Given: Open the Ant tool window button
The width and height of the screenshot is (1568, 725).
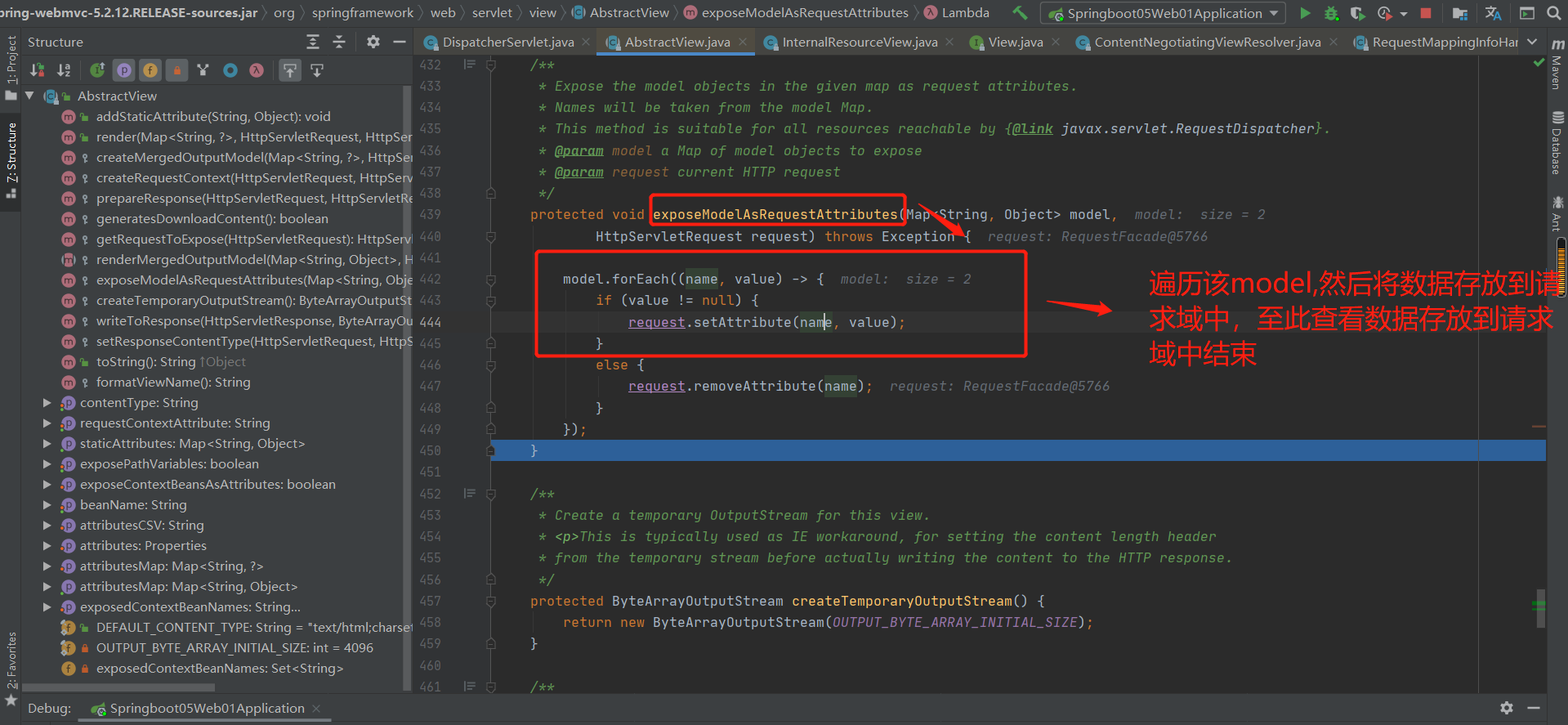Looking at the screenshot, I should pos(1557,213).
